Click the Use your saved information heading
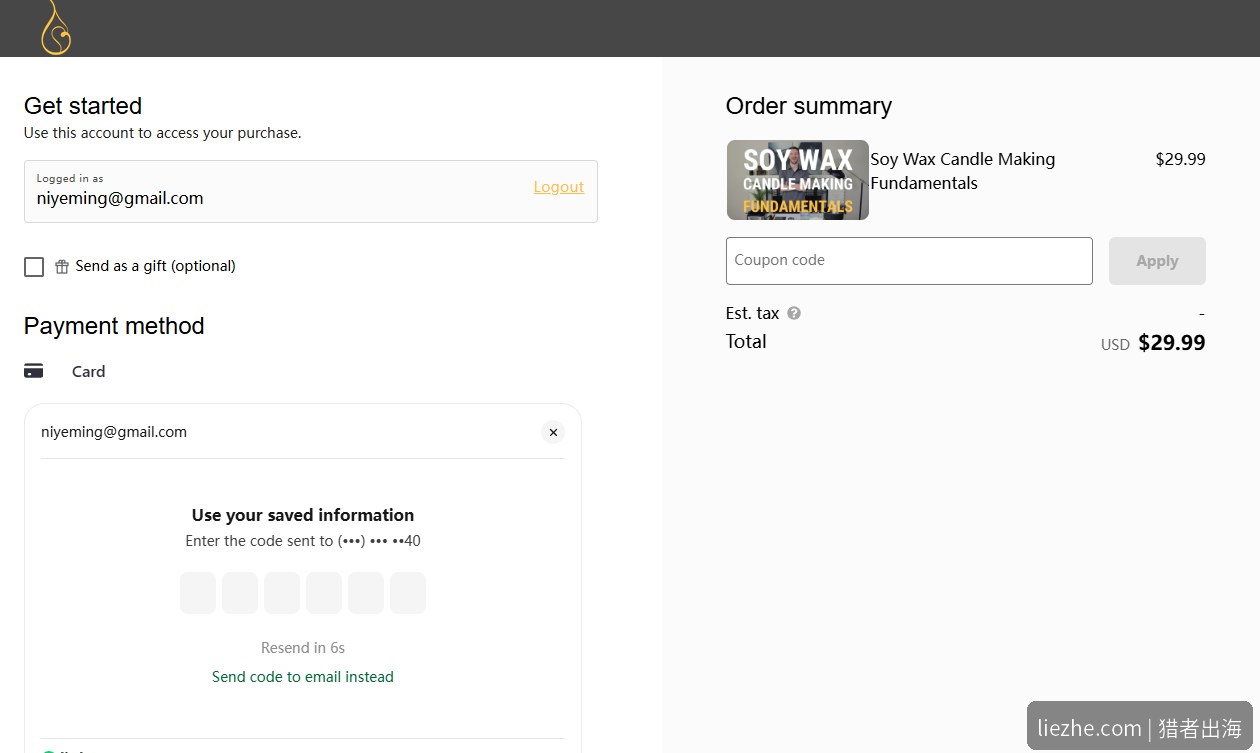The height and width of the screenshot is (753, 1260). click(303, 515)
